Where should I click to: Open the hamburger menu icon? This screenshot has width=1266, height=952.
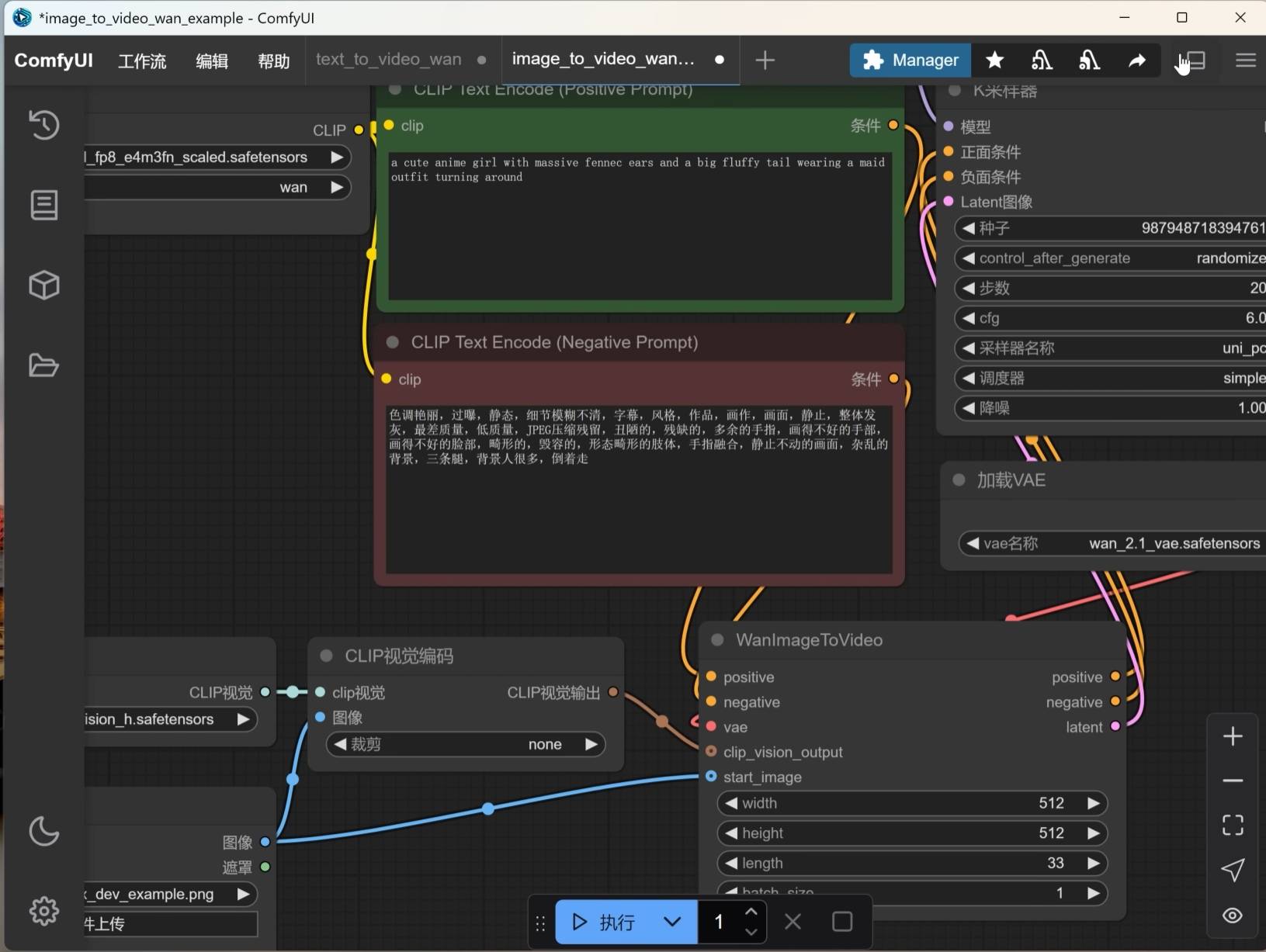pyautogui.click(x=1246, y=60)
